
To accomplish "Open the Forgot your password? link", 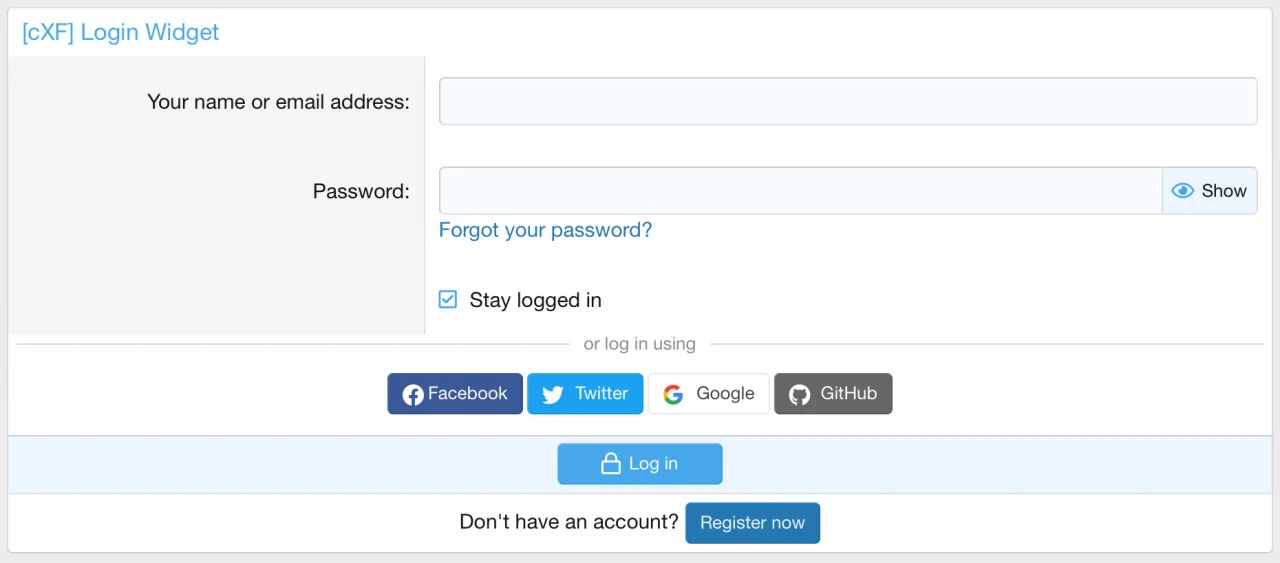I will (x=545, y=230).
